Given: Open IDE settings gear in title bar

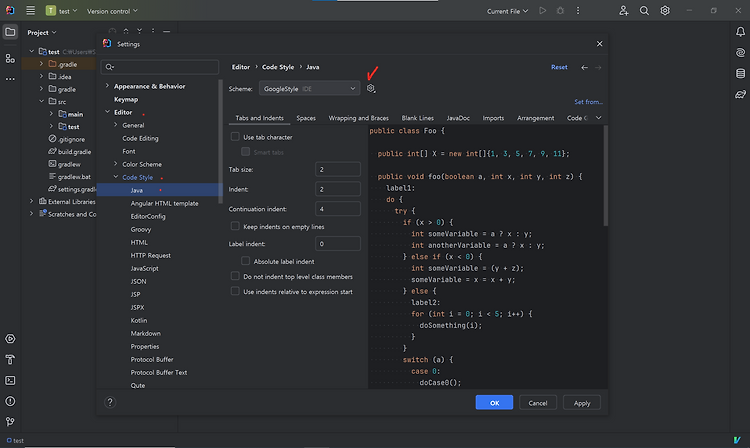Looking at the screenshot, I should [x=665, y=11].
